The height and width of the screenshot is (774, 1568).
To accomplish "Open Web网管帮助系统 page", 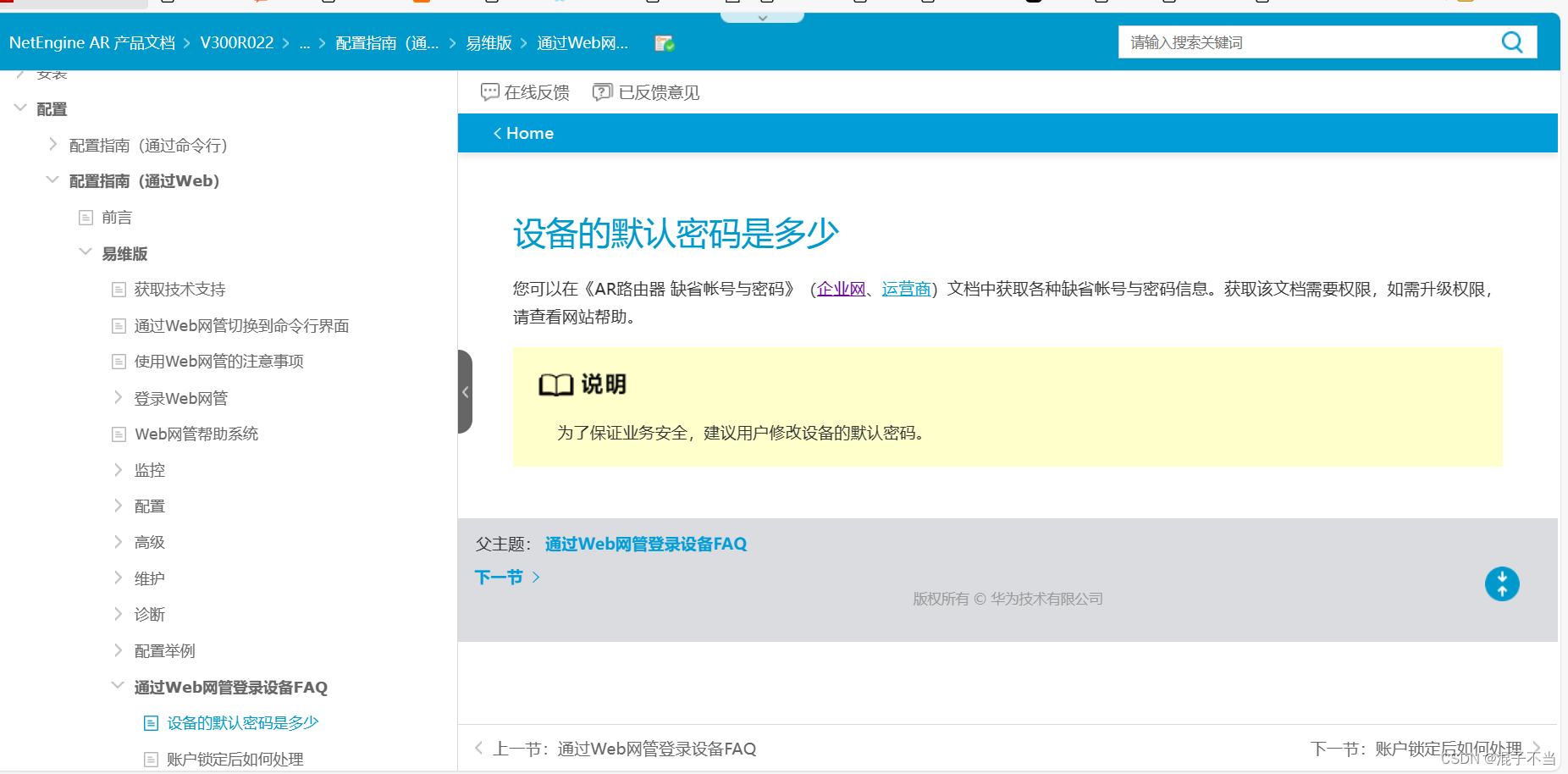I will tap(196, 434).
